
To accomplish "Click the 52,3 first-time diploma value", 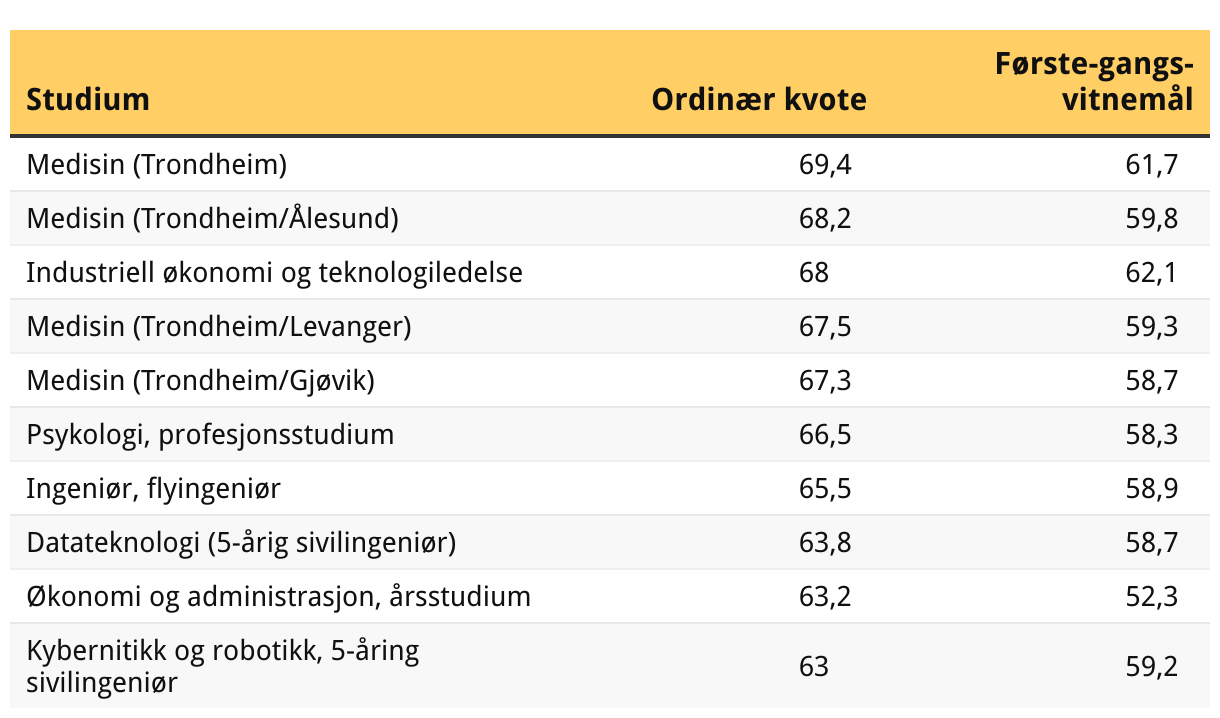I will 1151,596.
